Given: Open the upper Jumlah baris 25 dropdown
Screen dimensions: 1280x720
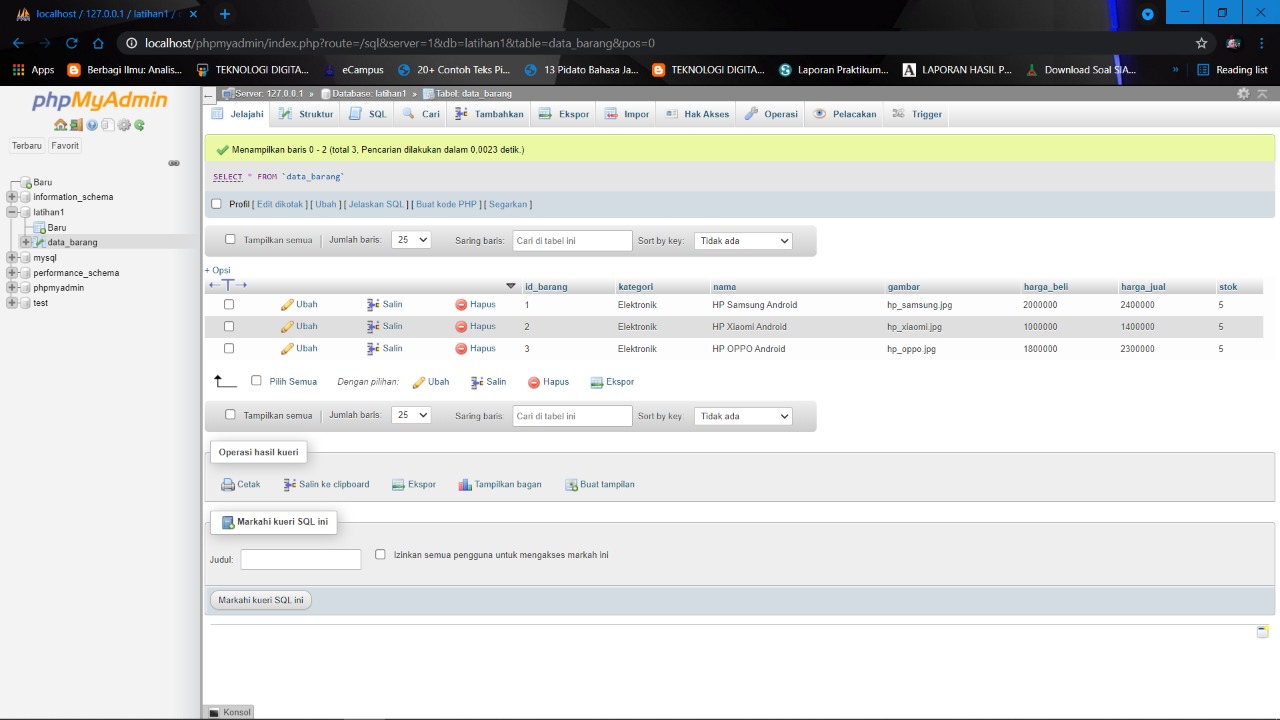Looking at the screenshot, I should click(x=411, y=240).
